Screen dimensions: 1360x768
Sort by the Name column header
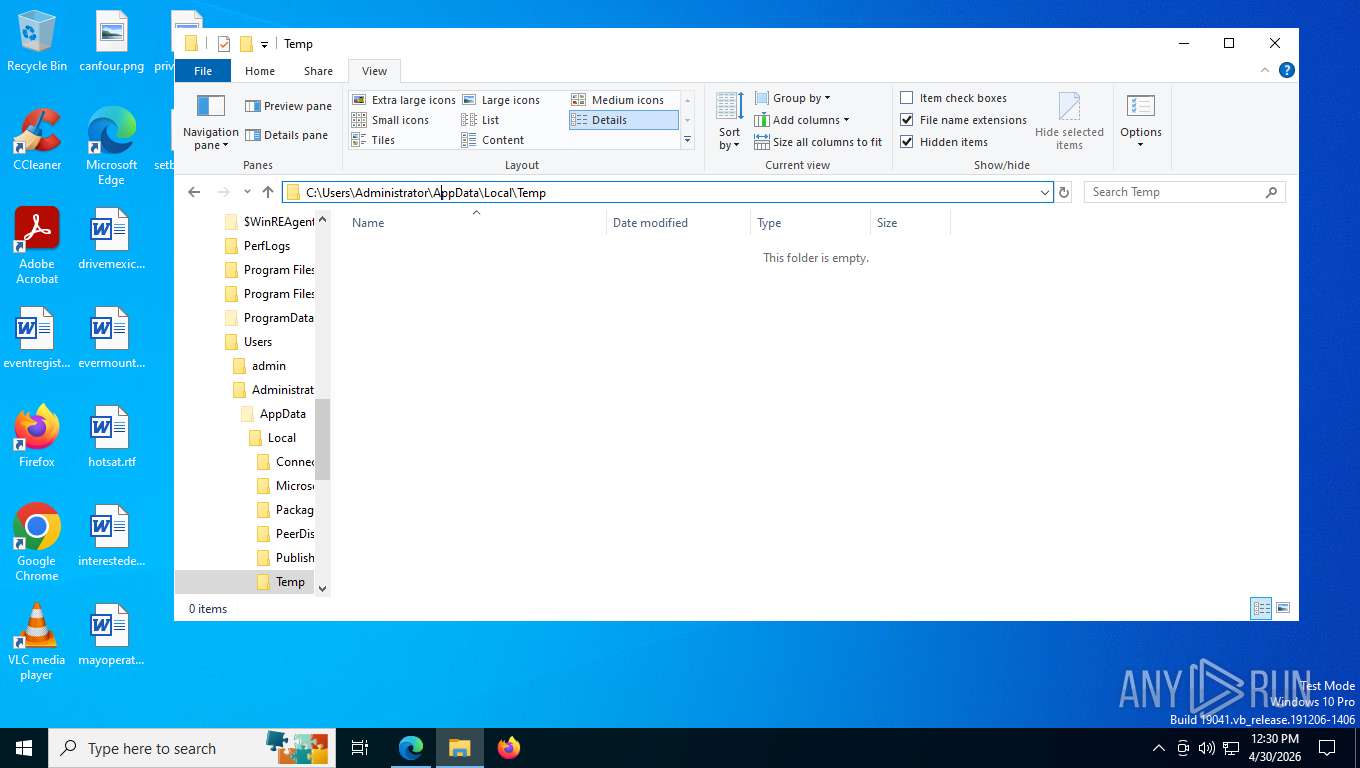(x=474, y=223)
